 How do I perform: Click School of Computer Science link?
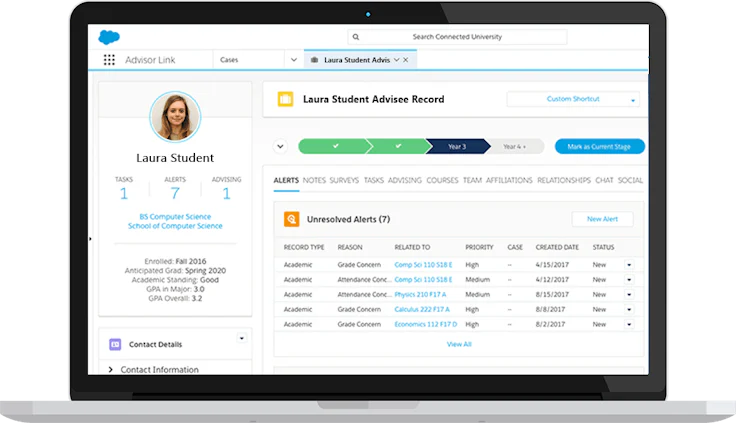(x=175, y=226)
